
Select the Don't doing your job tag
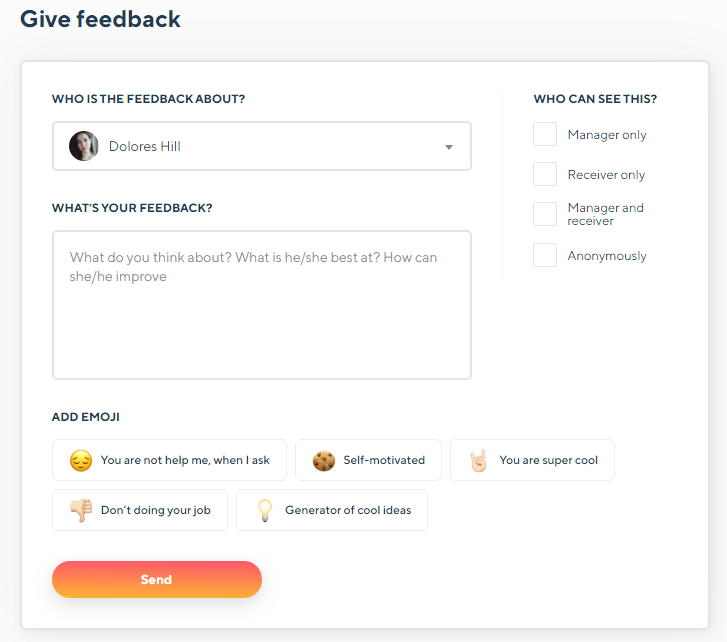click(140, 510)
